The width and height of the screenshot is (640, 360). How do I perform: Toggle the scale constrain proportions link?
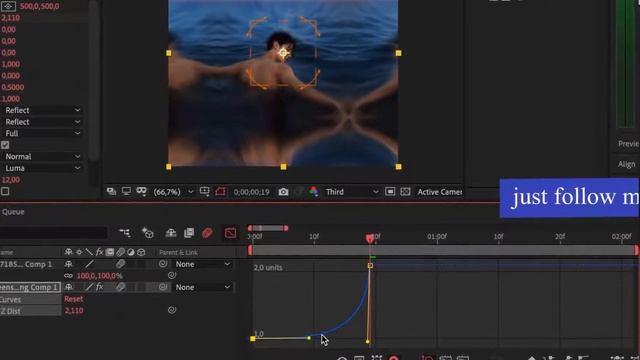pos(68,276)
